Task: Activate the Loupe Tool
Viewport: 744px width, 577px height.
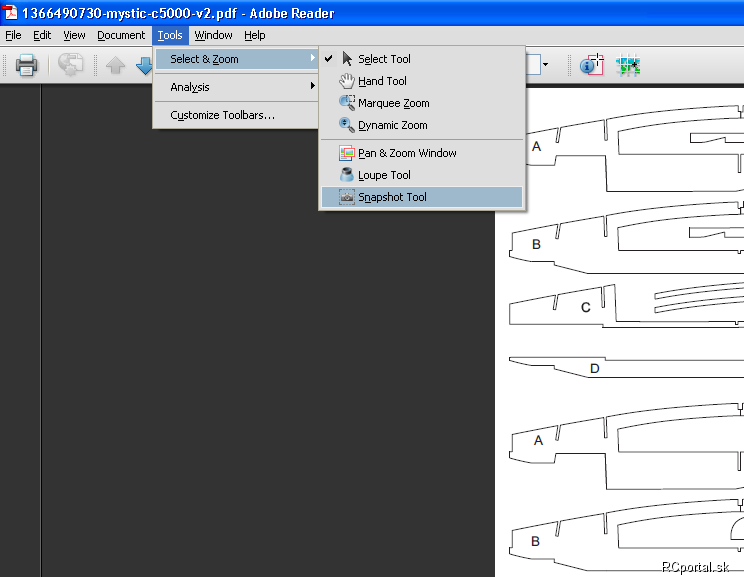Action: pyautogui.click(x=422, y=175)
